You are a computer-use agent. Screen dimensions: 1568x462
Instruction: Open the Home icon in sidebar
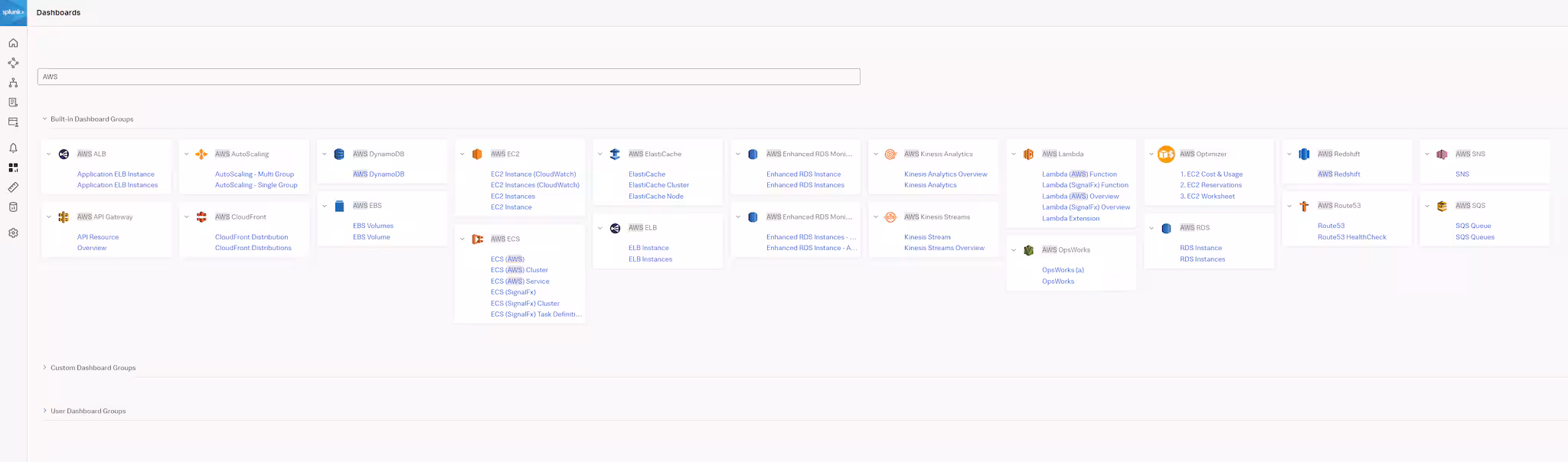pyautogui.click(x=13, y=43)
